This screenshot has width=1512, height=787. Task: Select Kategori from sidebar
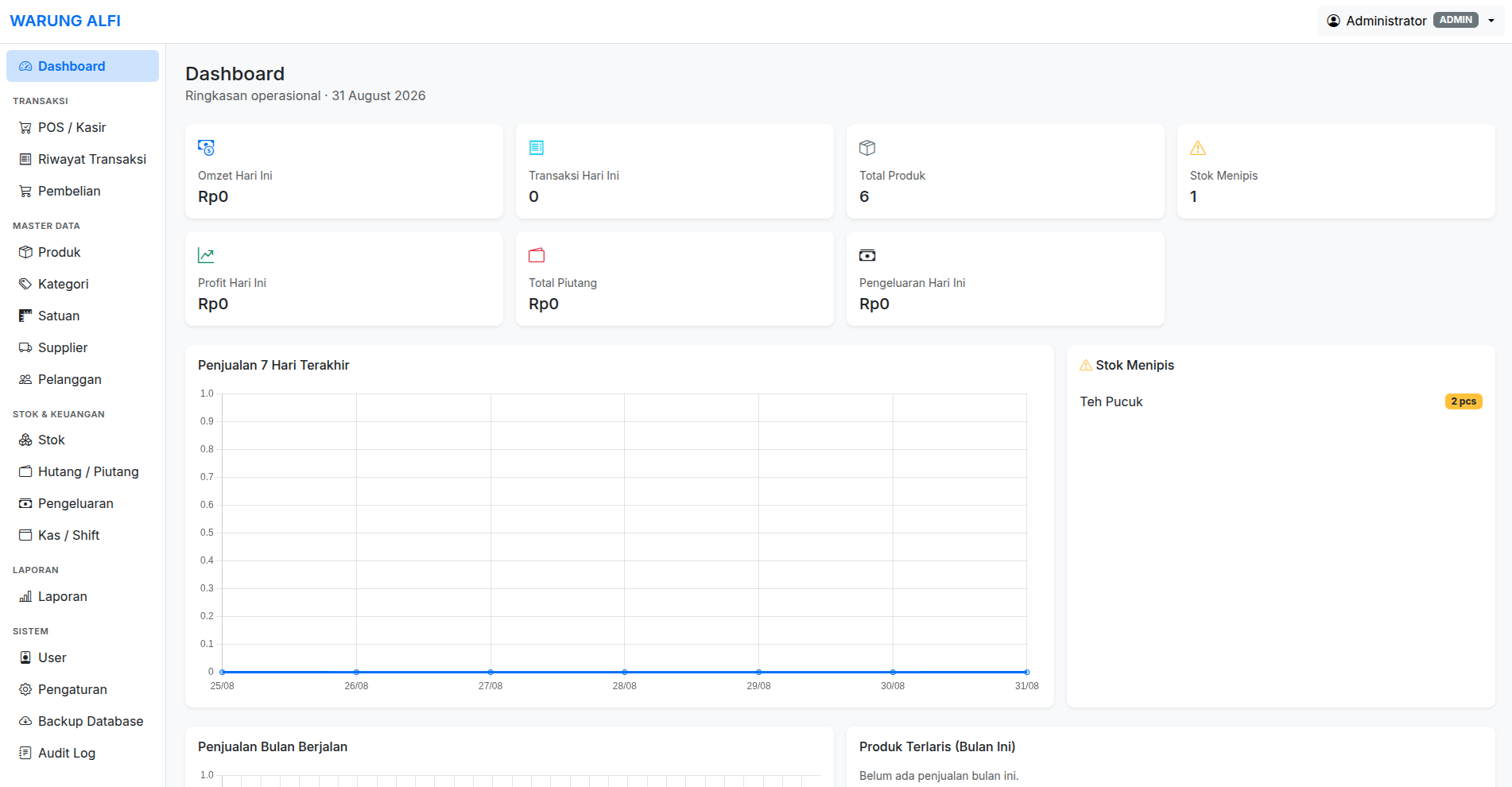(x=83, y=284)
